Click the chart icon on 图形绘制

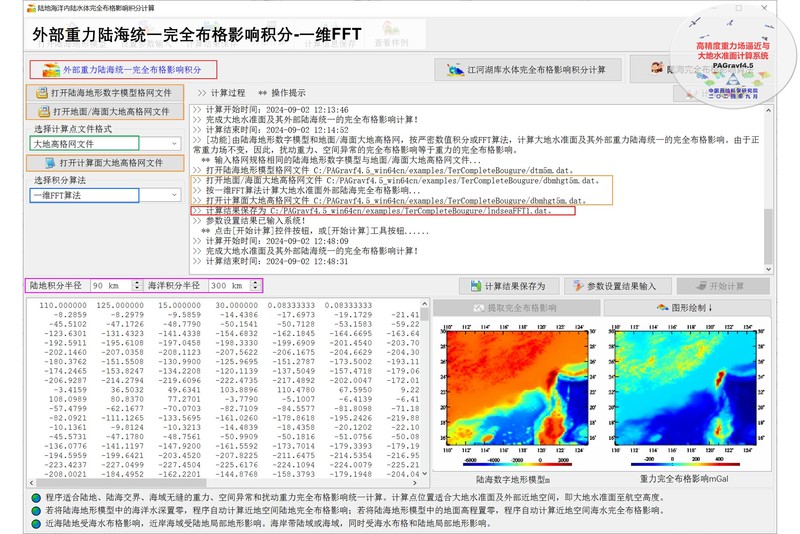click(662, 308)
